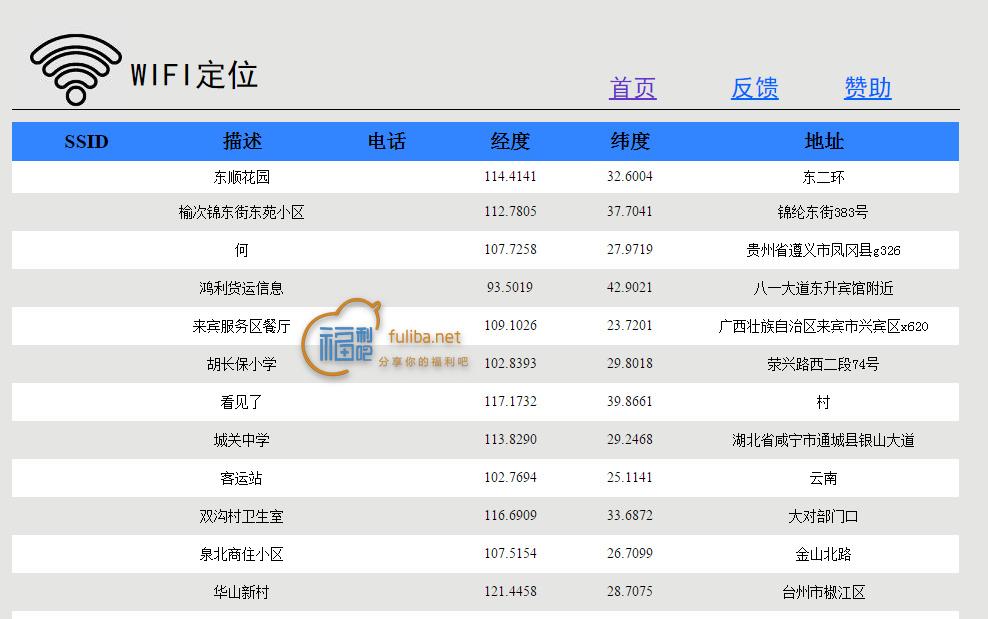Viewport: 988px width, 619px height.
Task: Click the address 大对部门口
Action: [824, 516]
